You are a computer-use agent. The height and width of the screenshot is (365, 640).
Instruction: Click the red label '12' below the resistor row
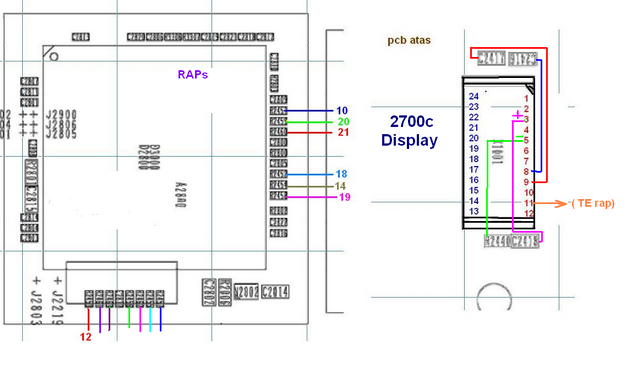[x=85, y=337]
